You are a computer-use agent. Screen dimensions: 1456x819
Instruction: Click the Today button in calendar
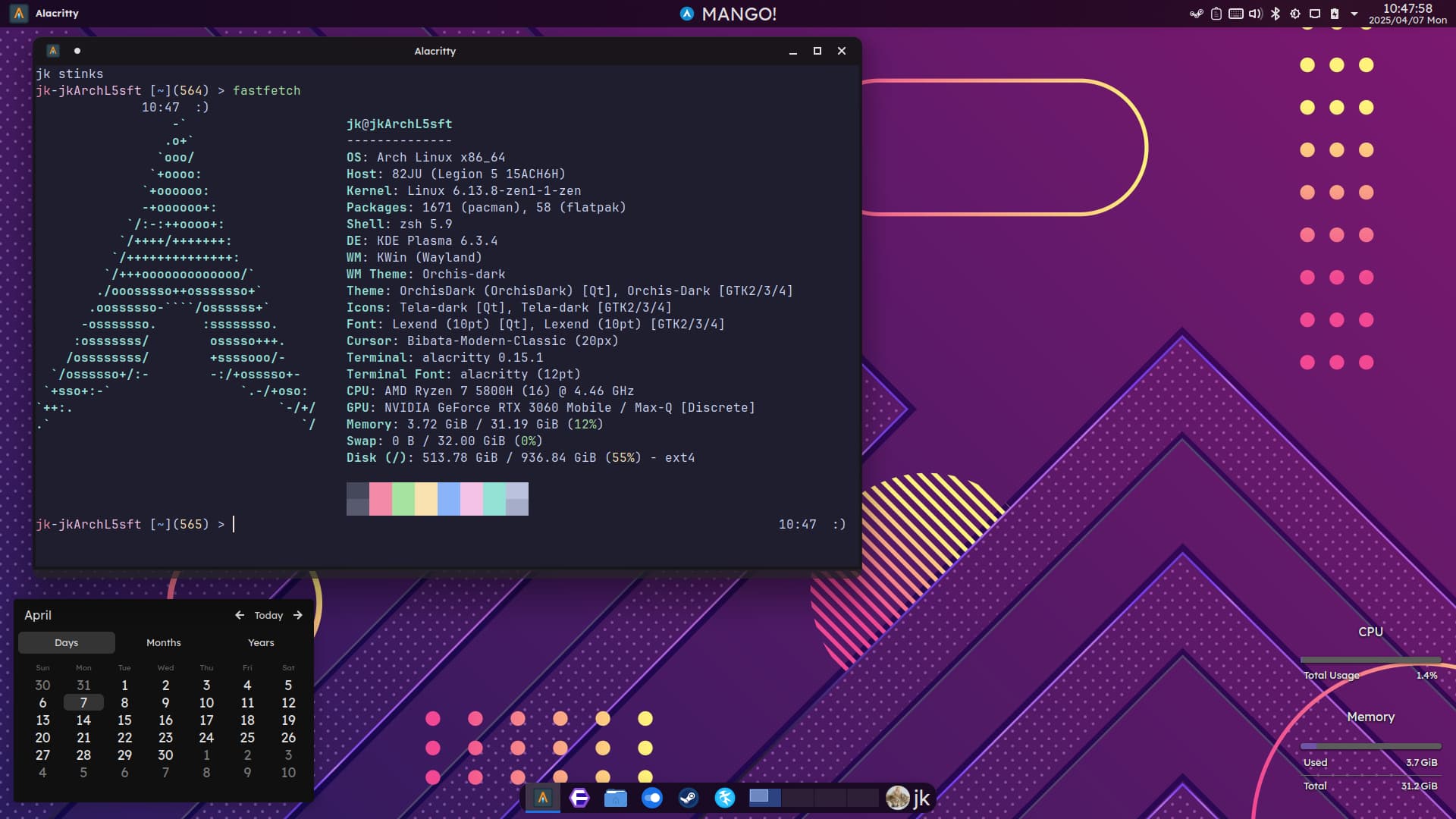pos(268,615)
